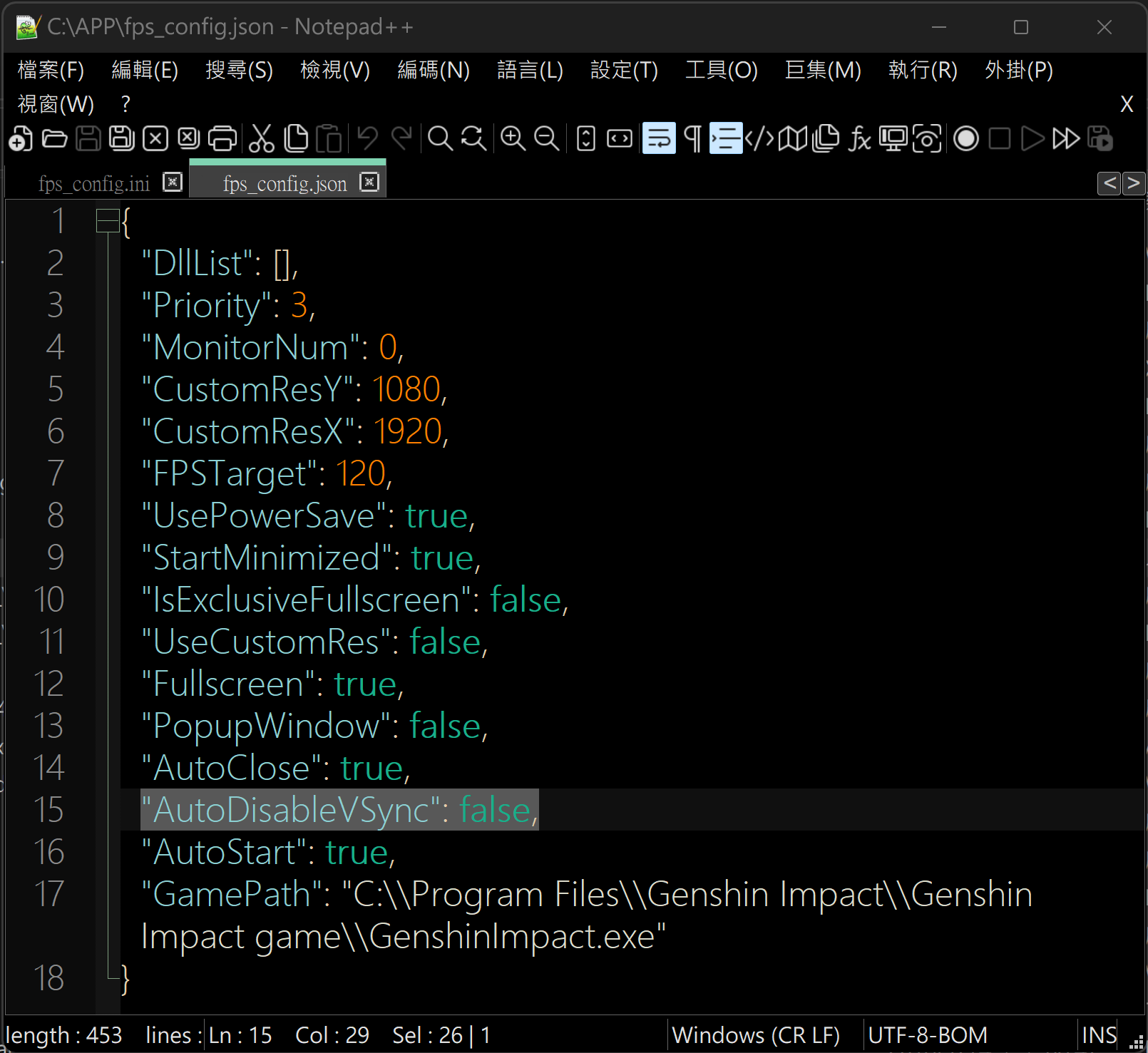1148x1053 pixels.
Task: Undo the last action
Action: (368, 138)
